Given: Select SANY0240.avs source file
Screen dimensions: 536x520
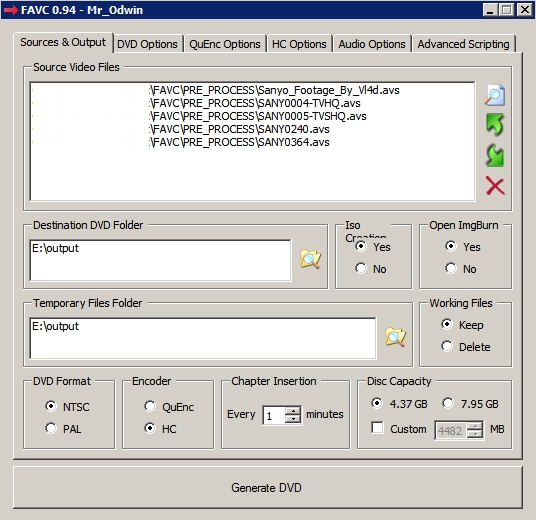Looking at the screenshot, I should pyautogui.click(x=252, y=129).
